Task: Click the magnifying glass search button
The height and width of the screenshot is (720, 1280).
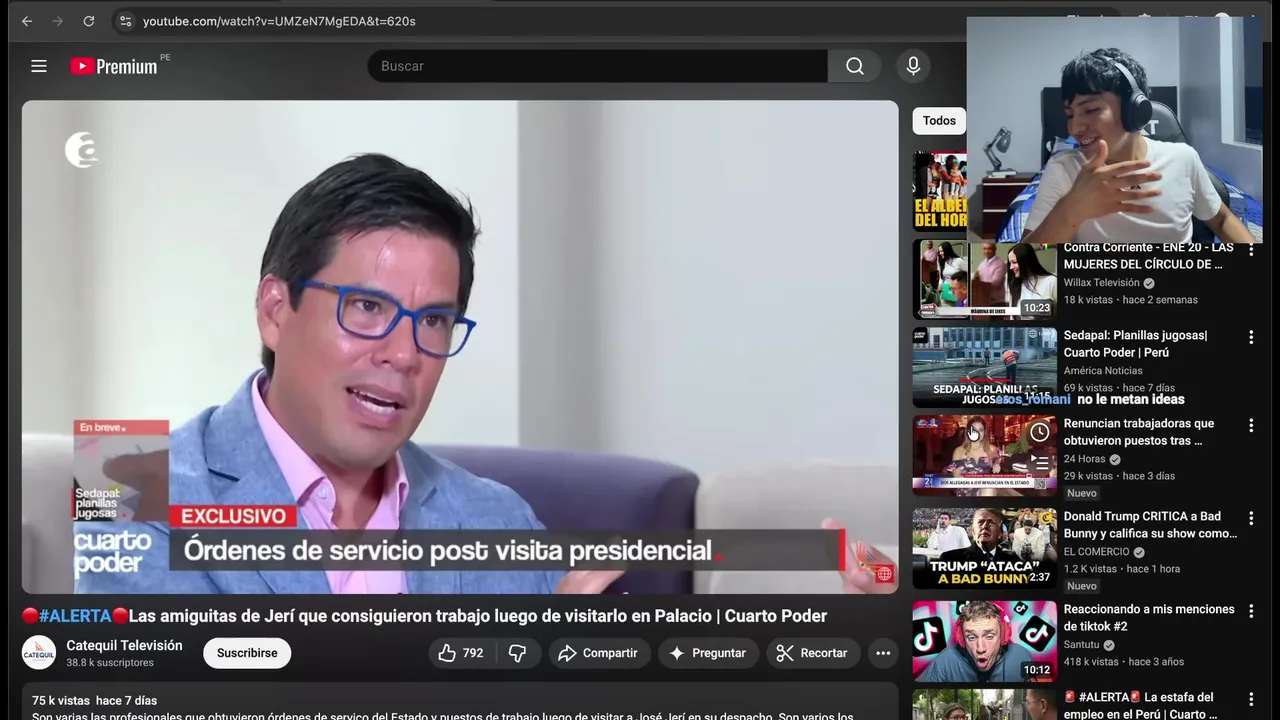Action: (x=855, y=66)
